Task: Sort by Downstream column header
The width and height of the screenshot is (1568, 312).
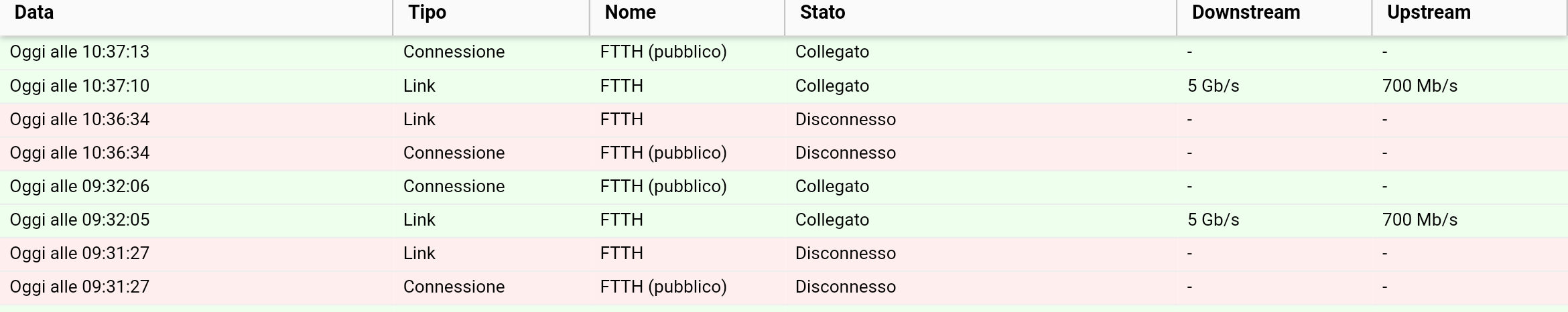Action: (x=1275, y=14)
